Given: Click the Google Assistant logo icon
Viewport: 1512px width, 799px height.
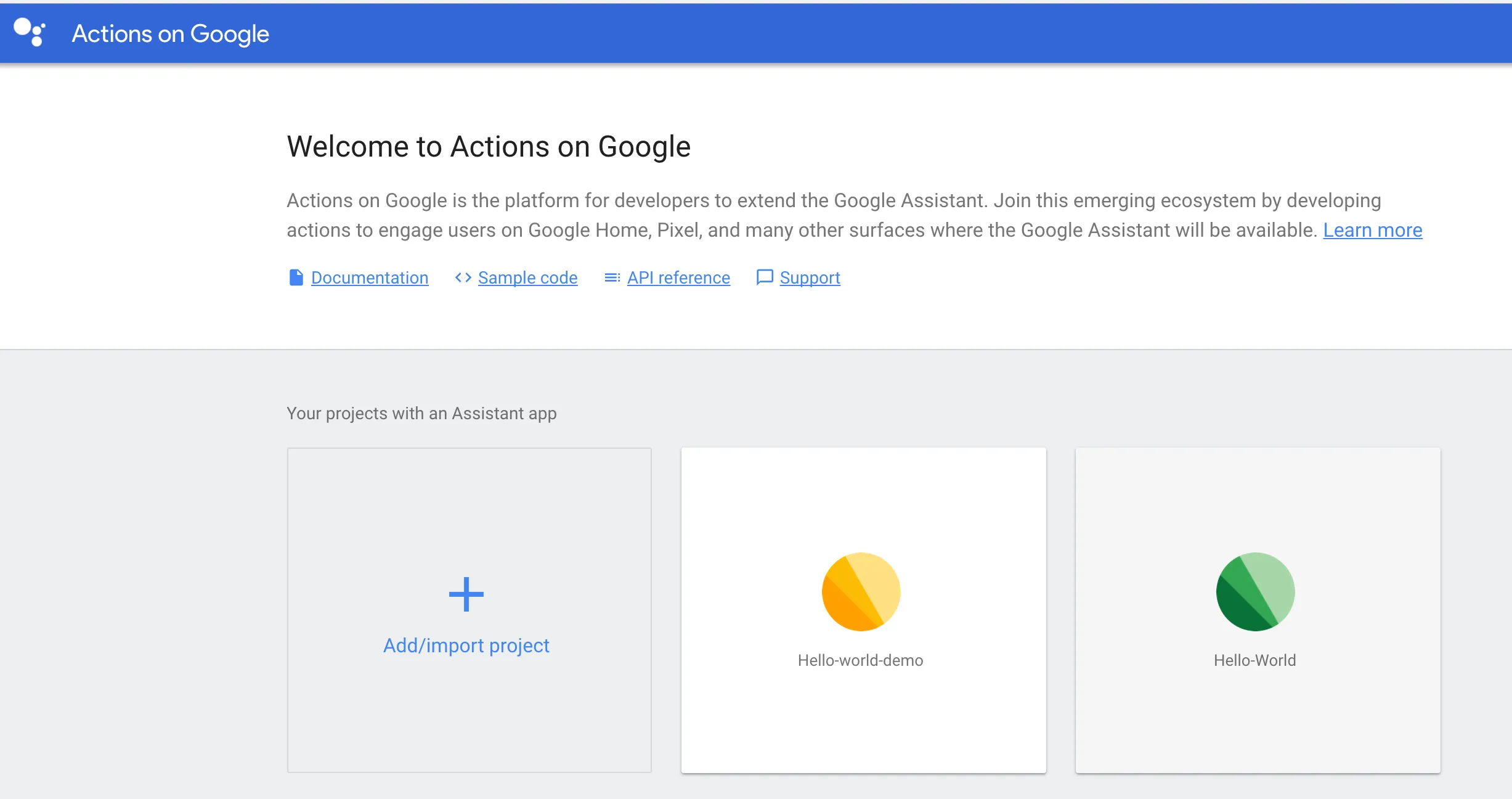Looking at the screenshot, I should (x=30, y=32).
